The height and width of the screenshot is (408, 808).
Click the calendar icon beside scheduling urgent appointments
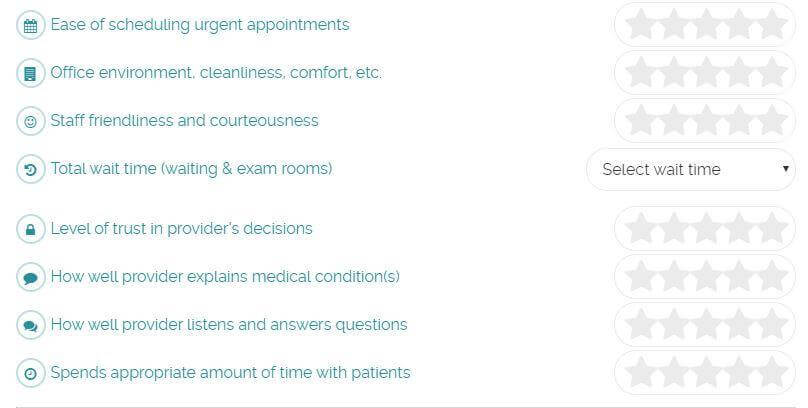[30, 26]
